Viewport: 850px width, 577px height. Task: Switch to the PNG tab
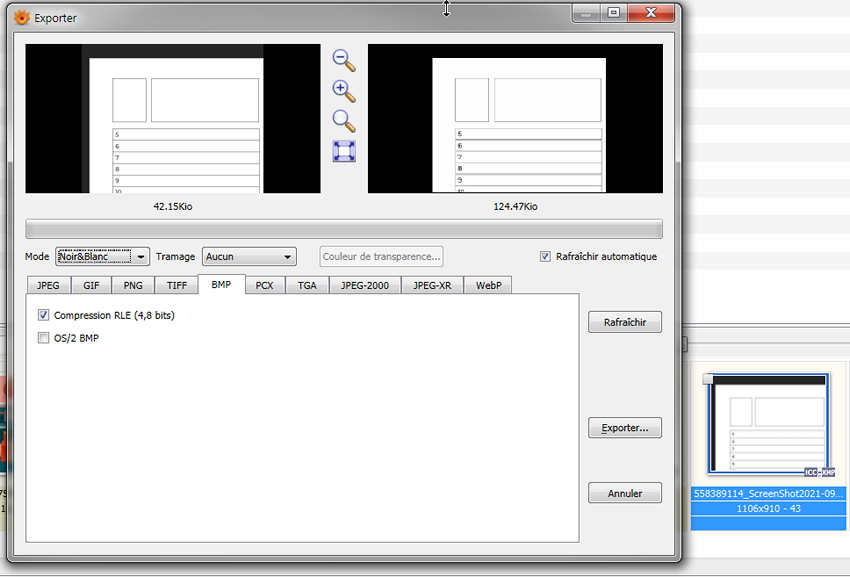(132, 285)
